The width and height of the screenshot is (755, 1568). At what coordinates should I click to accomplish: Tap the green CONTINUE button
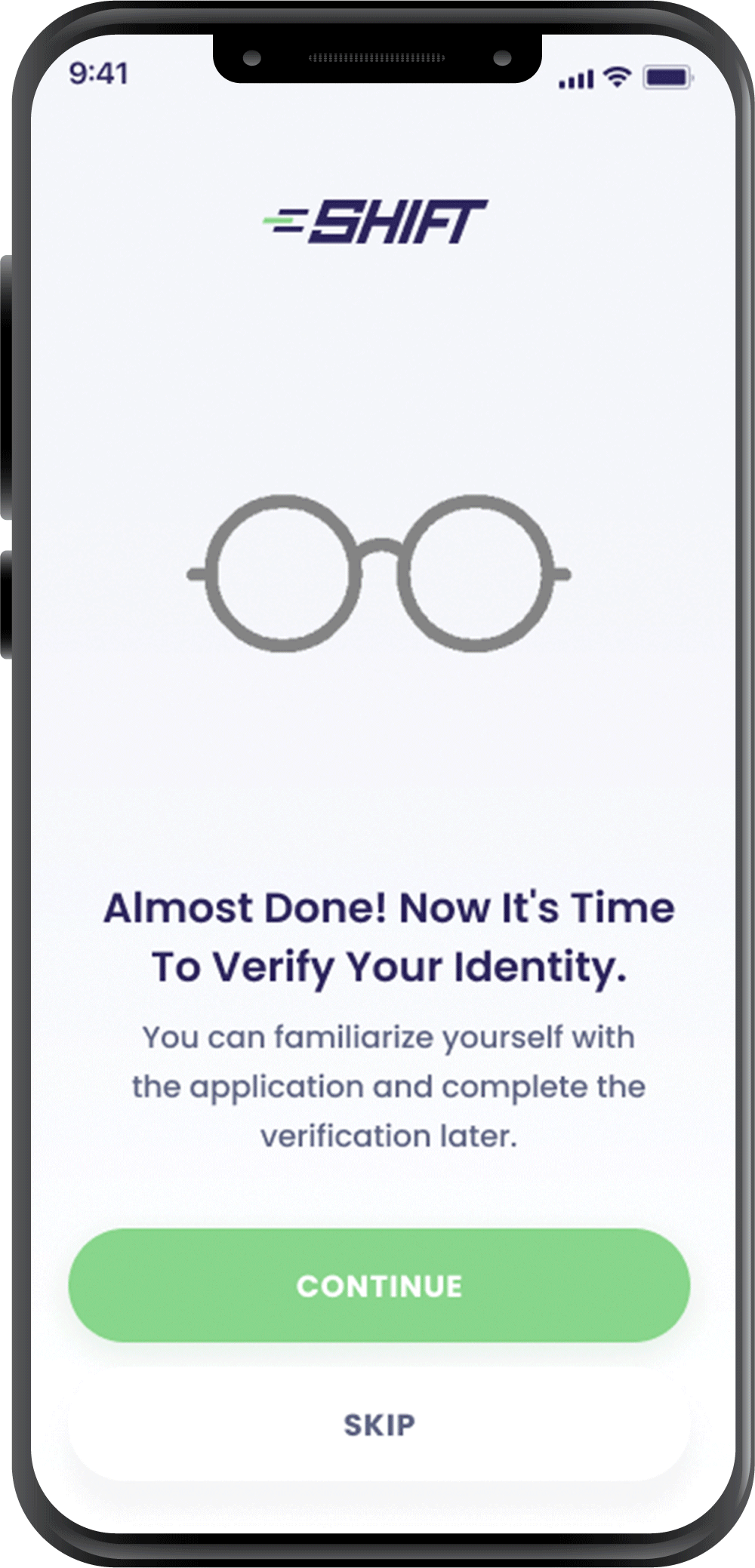pyautogui.click(x=379, y=1285)
